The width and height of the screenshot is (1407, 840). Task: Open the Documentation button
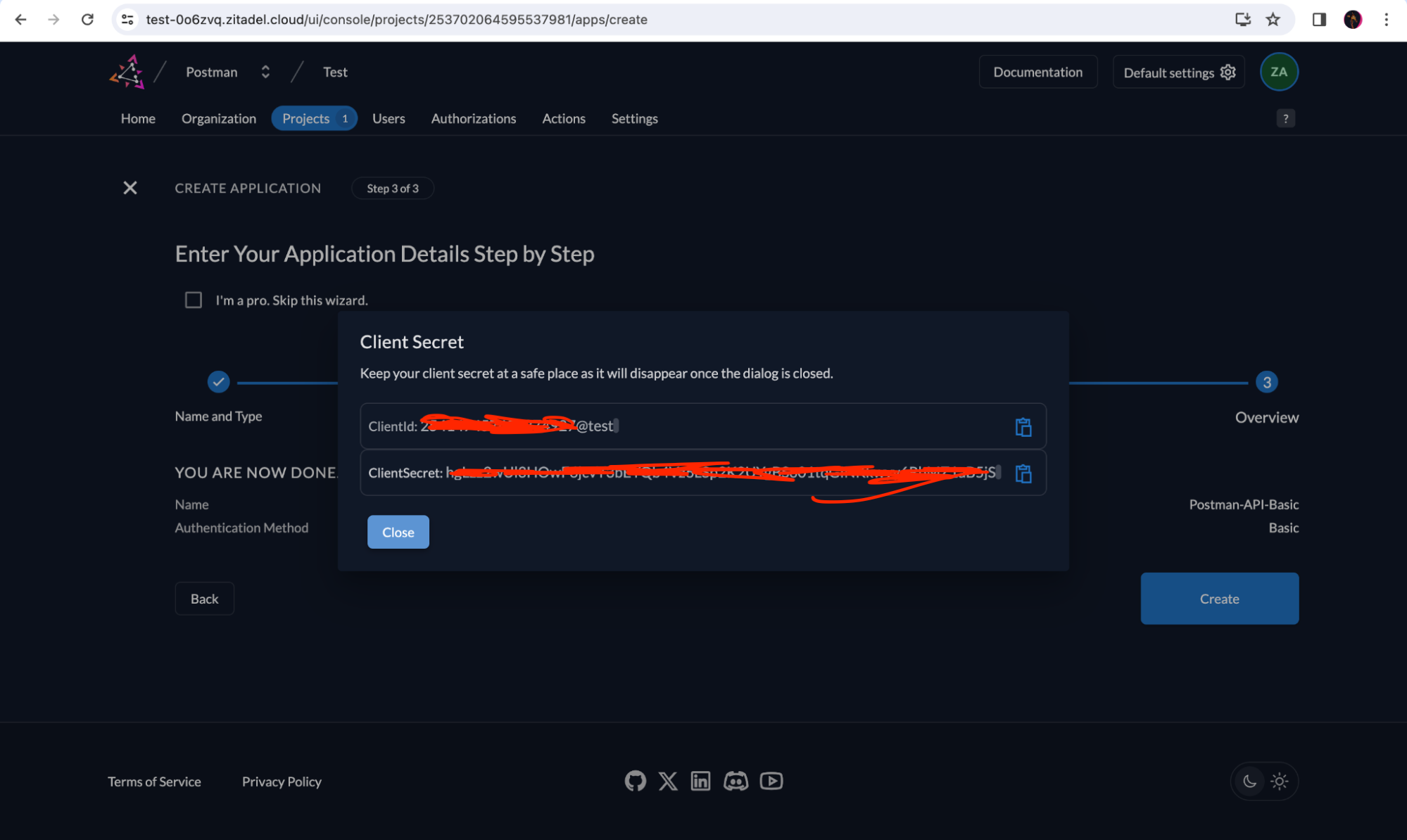pos(1037,72)
